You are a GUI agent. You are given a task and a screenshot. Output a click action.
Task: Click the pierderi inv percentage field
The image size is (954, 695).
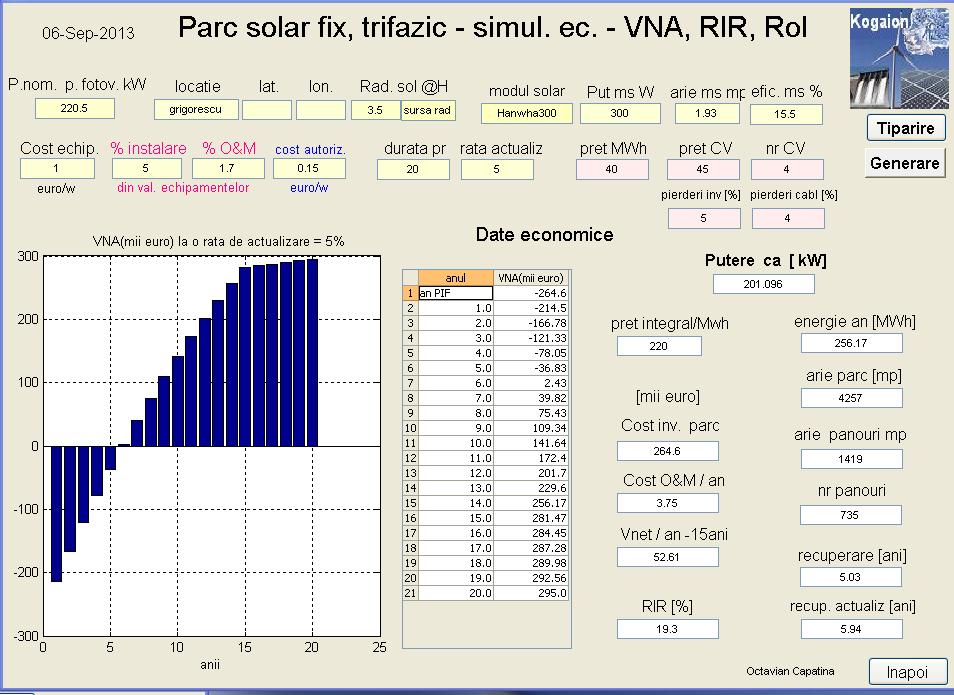pyautogui.click(x=703, y=218)
